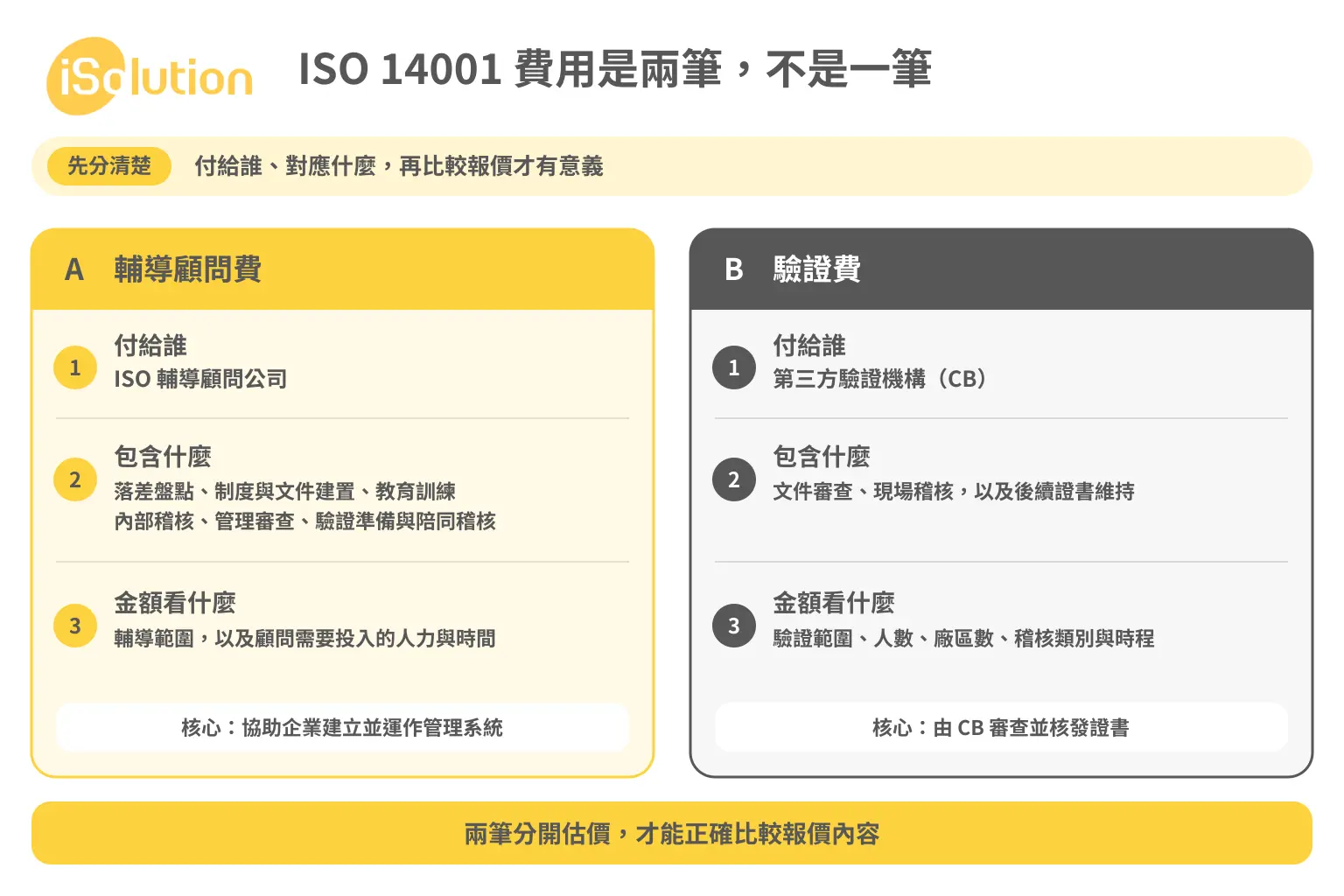Select 金額看什麼 heading in the 驗證費 card
Image resolution: width=1344 pixels, height=896 pixels.
click(x=834, y=603)
